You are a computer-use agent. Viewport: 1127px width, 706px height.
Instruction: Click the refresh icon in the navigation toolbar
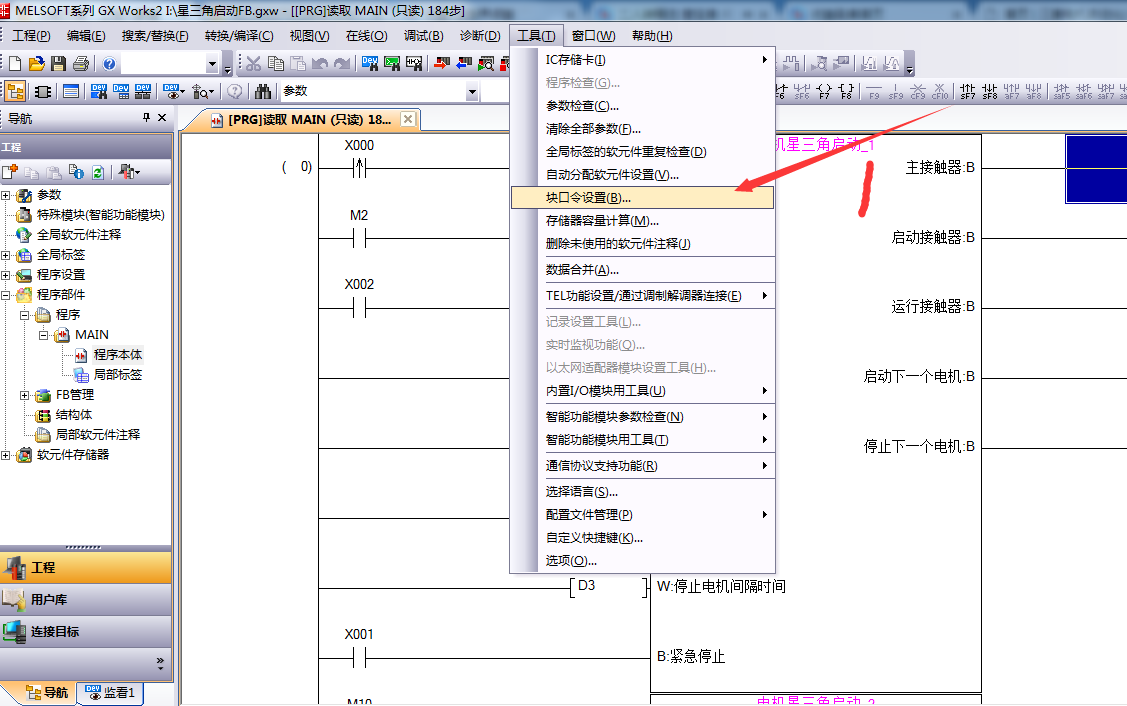tap(97, 173)
